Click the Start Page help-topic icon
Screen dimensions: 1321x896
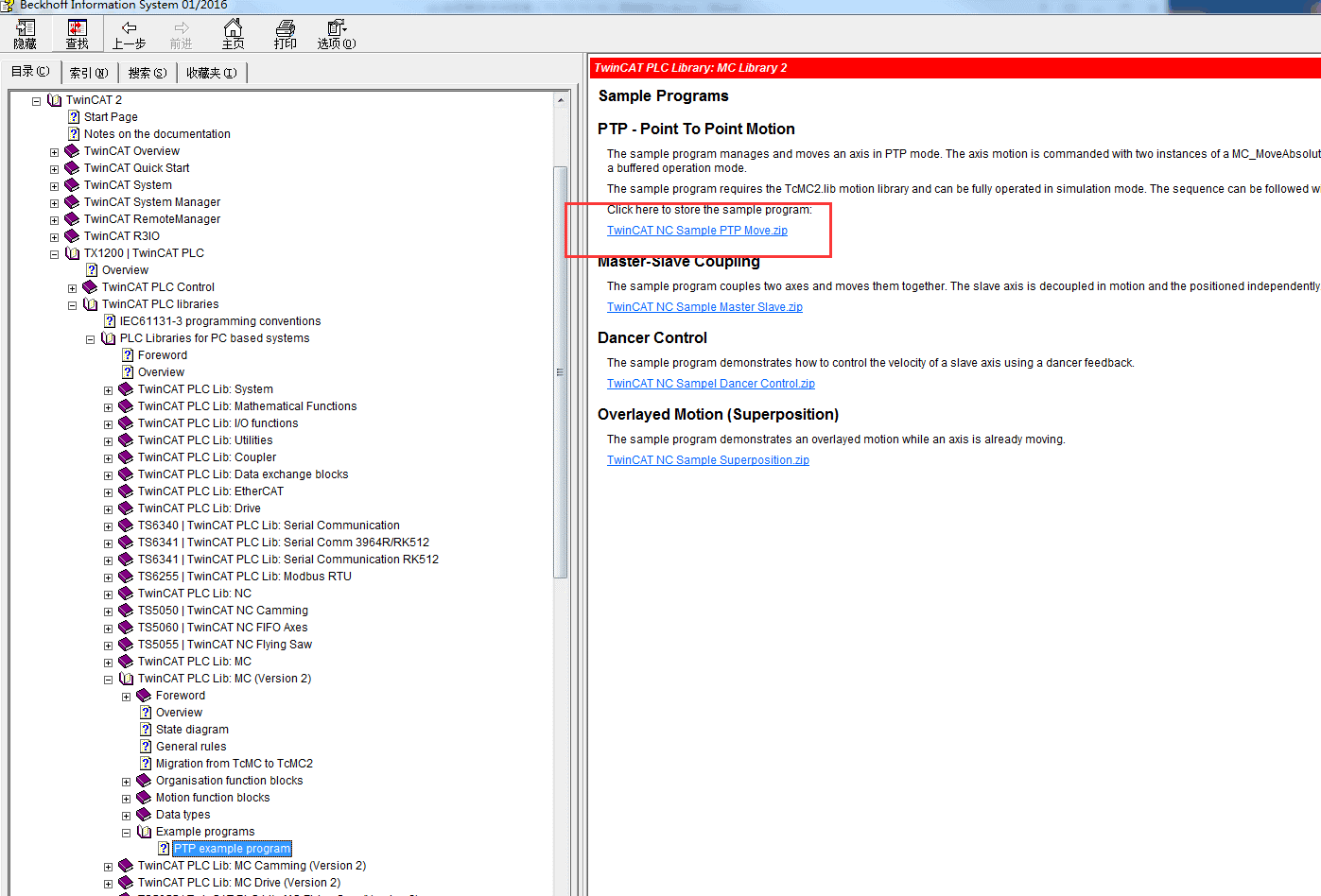[74, 116]
